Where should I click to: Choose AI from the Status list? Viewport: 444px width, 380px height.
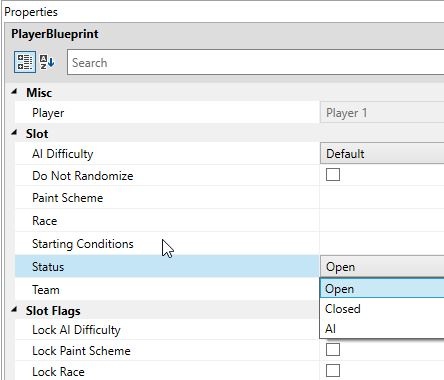tap(382, 328)
